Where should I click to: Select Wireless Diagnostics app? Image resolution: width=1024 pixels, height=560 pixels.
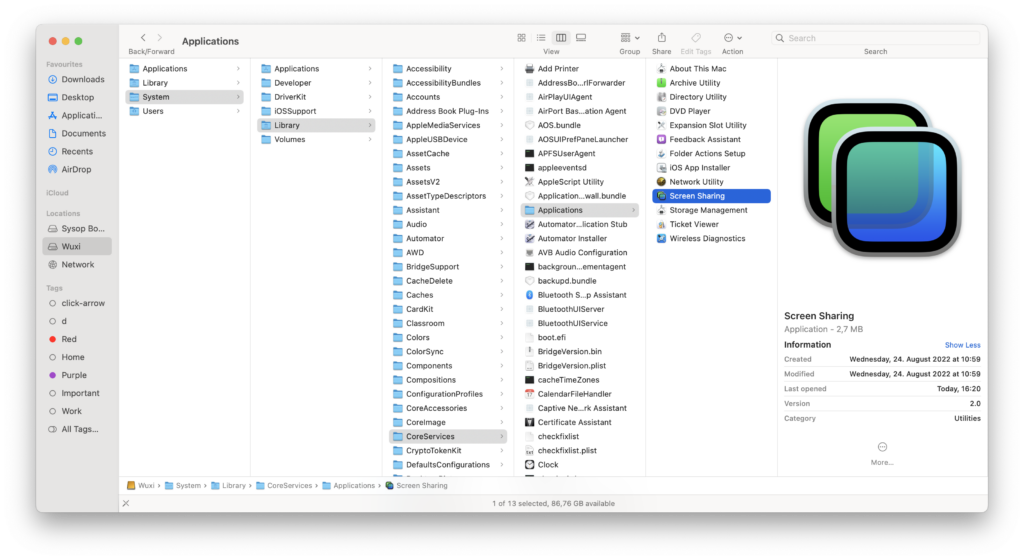coord(711,238)
